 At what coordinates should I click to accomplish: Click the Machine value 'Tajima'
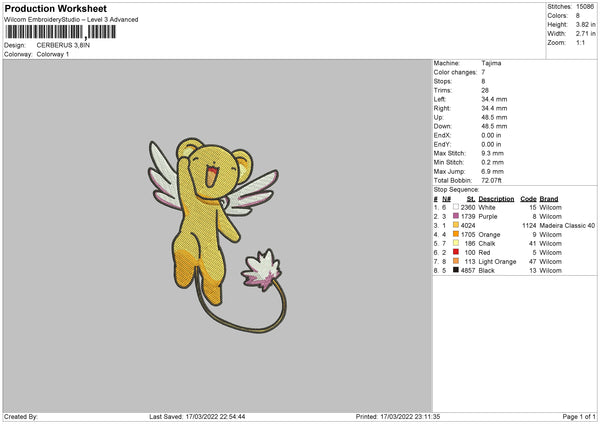pos(491,63)
